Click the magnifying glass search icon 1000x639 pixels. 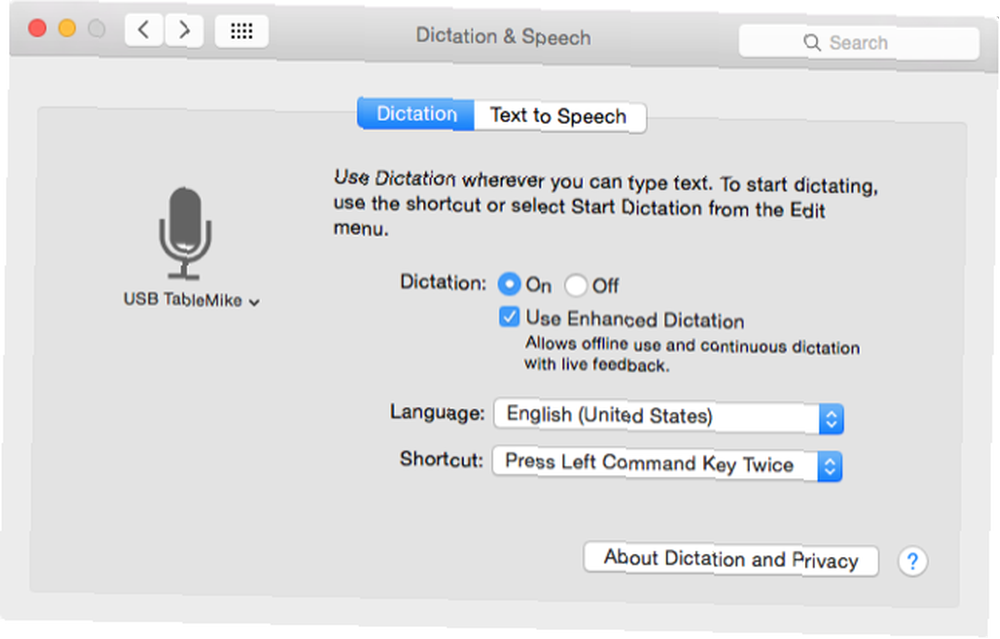pyautogui.click(x=812, y=43)
